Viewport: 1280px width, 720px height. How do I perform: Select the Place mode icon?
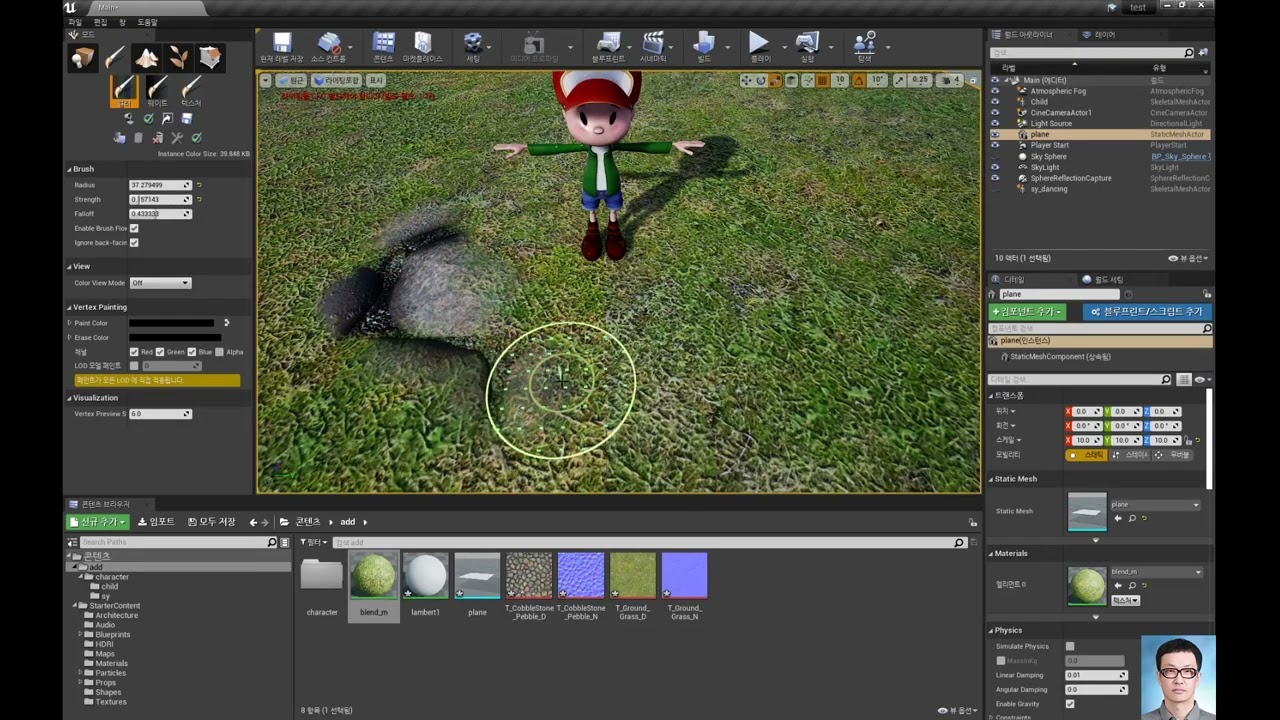(83, 57)
